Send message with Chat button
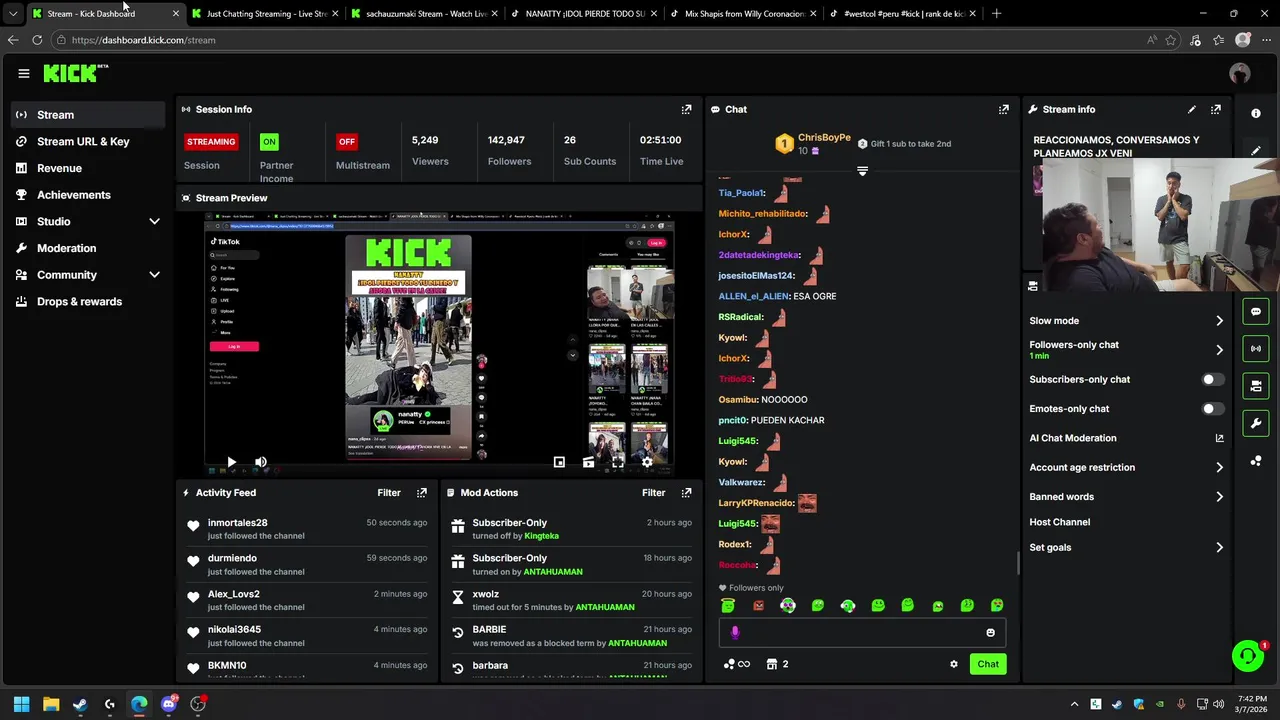 tap(988, 664)
